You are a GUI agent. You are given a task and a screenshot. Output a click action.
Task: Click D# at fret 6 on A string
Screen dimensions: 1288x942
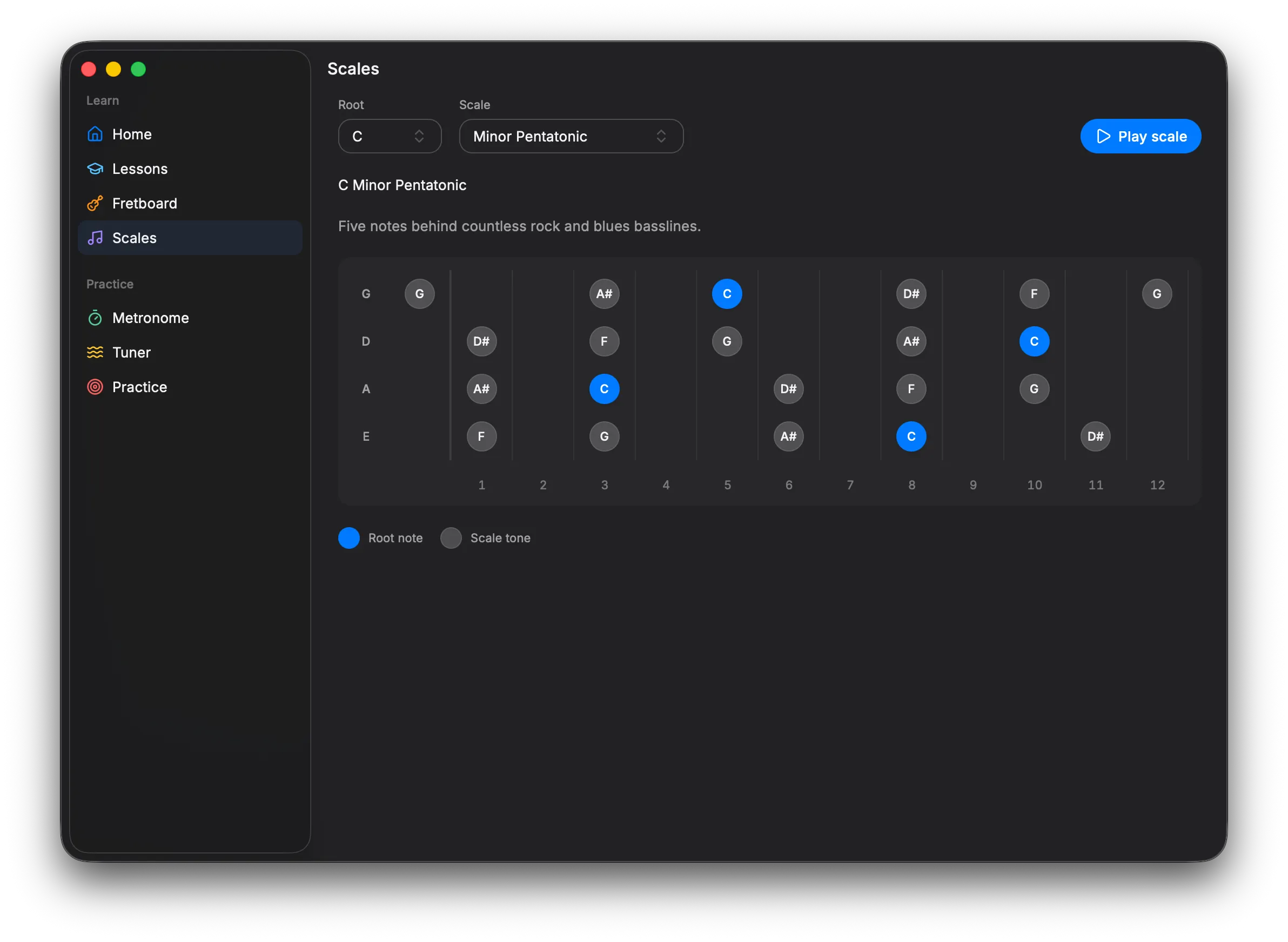[788, 389]
